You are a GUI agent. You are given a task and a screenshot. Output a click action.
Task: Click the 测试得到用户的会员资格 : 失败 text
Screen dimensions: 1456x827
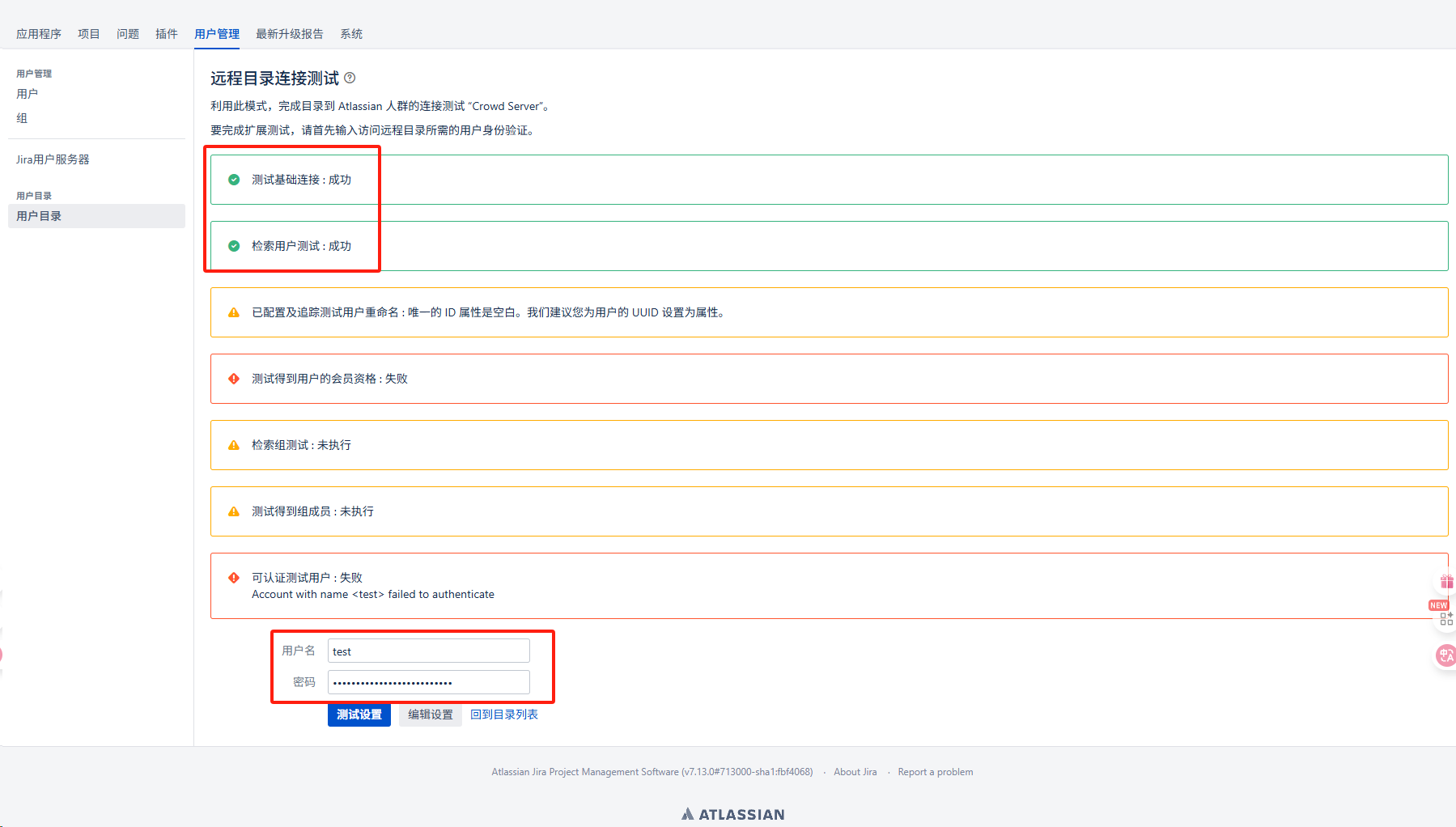point(329,379)
